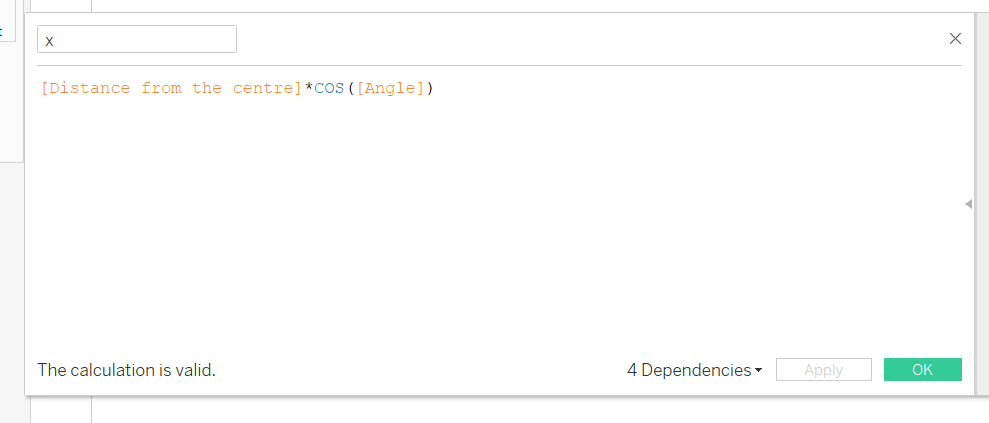This screenshot has width=989, height=423.
Task: Close the calculation editor dialog
Action: 955,39
